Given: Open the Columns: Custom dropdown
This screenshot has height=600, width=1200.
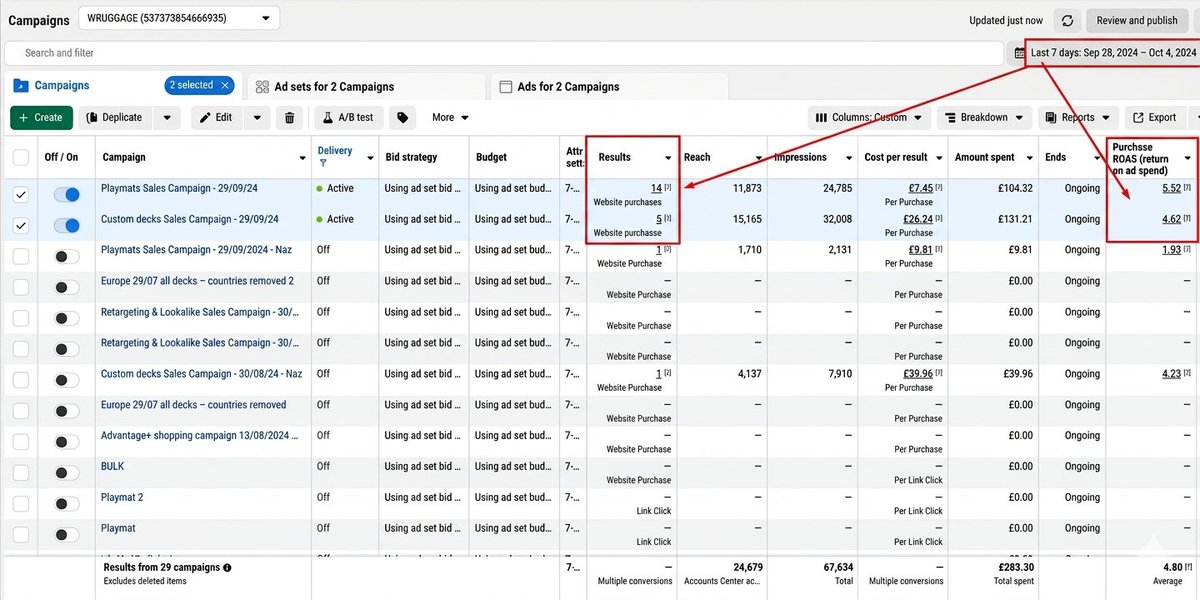Looking at the screenshot, I should click(869, 117).
